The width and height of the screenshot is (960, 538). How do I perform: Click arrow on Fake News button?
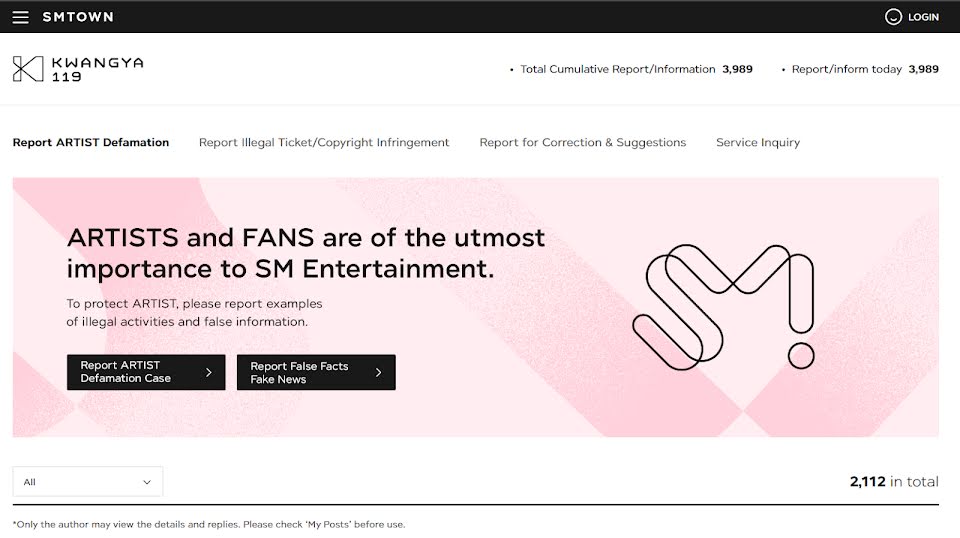[378, 372]
